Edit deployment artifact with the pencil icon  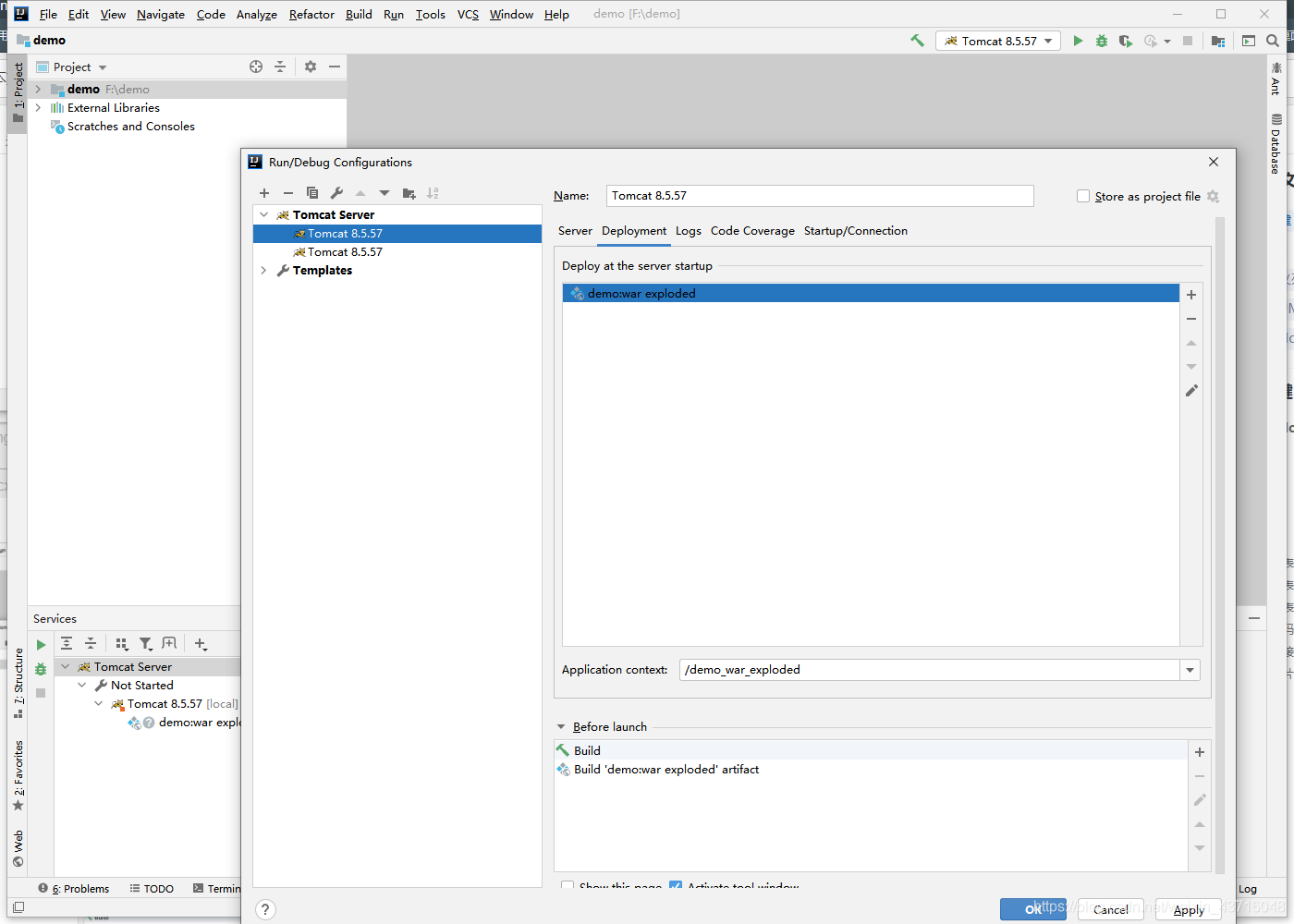pos(1191,391)
